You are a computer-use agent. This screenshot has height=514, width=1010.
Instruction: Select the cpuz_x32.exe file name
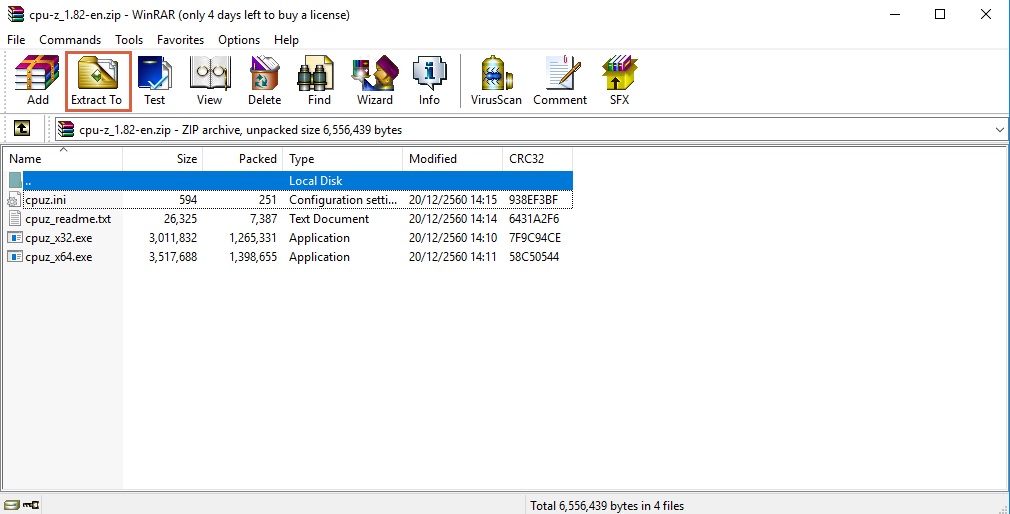[x=59, y=238]
